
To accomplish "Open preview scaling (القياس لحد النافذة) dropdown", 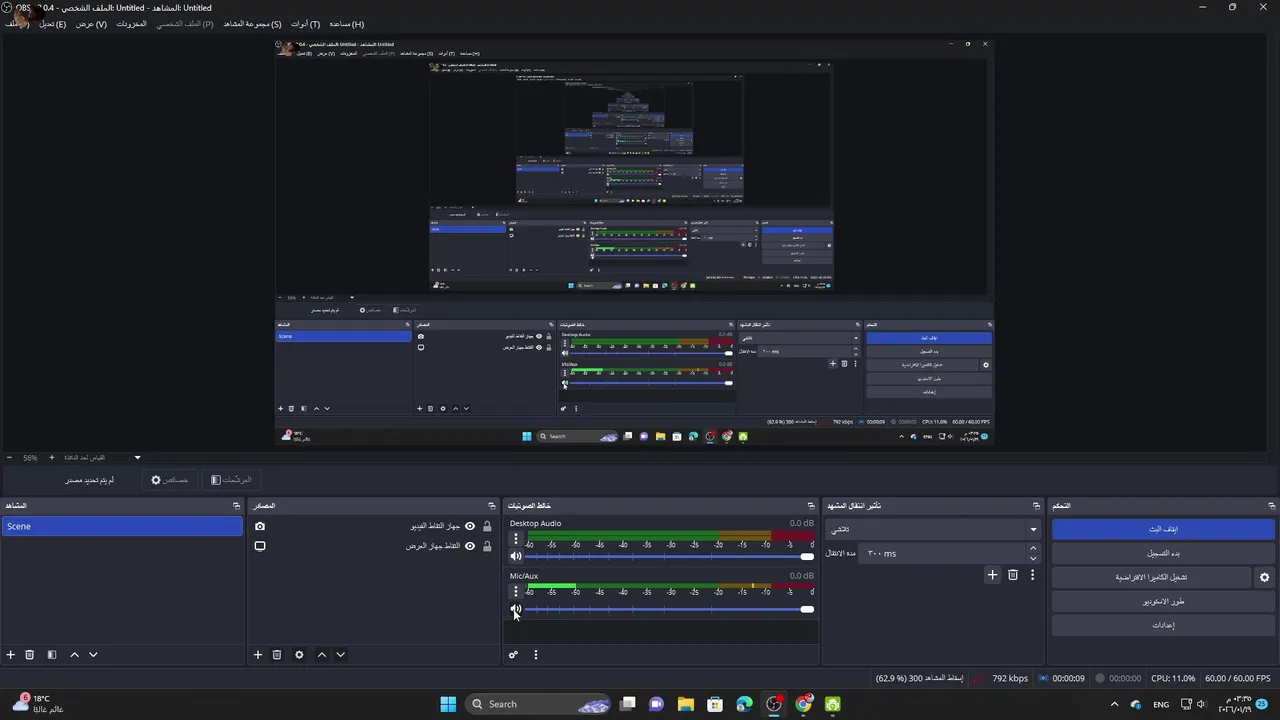I will 102,458.
